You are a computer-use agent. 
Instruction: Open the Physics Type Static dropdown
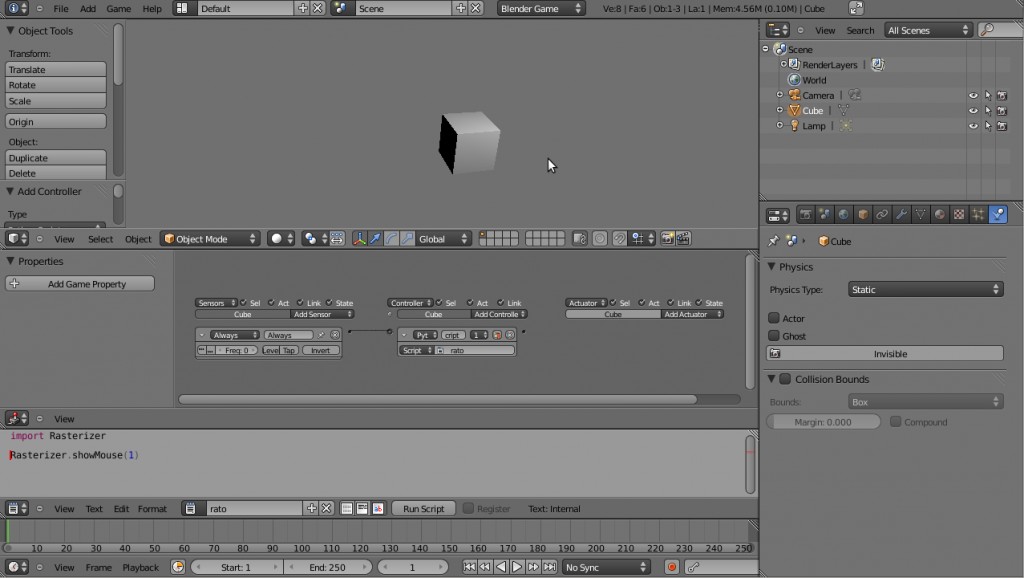click(x=924, y=289)
